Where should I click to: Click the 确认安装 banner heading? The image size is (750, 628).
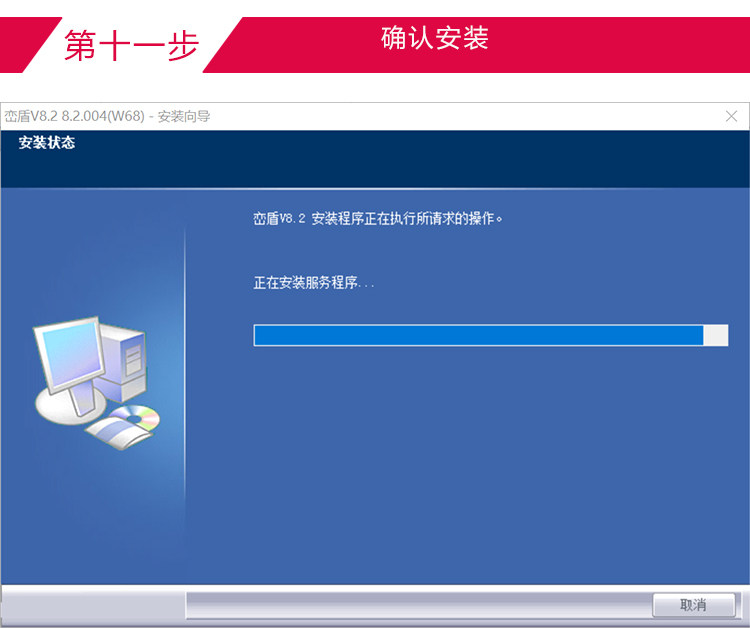pyautogui.click(x=434, y=38)
